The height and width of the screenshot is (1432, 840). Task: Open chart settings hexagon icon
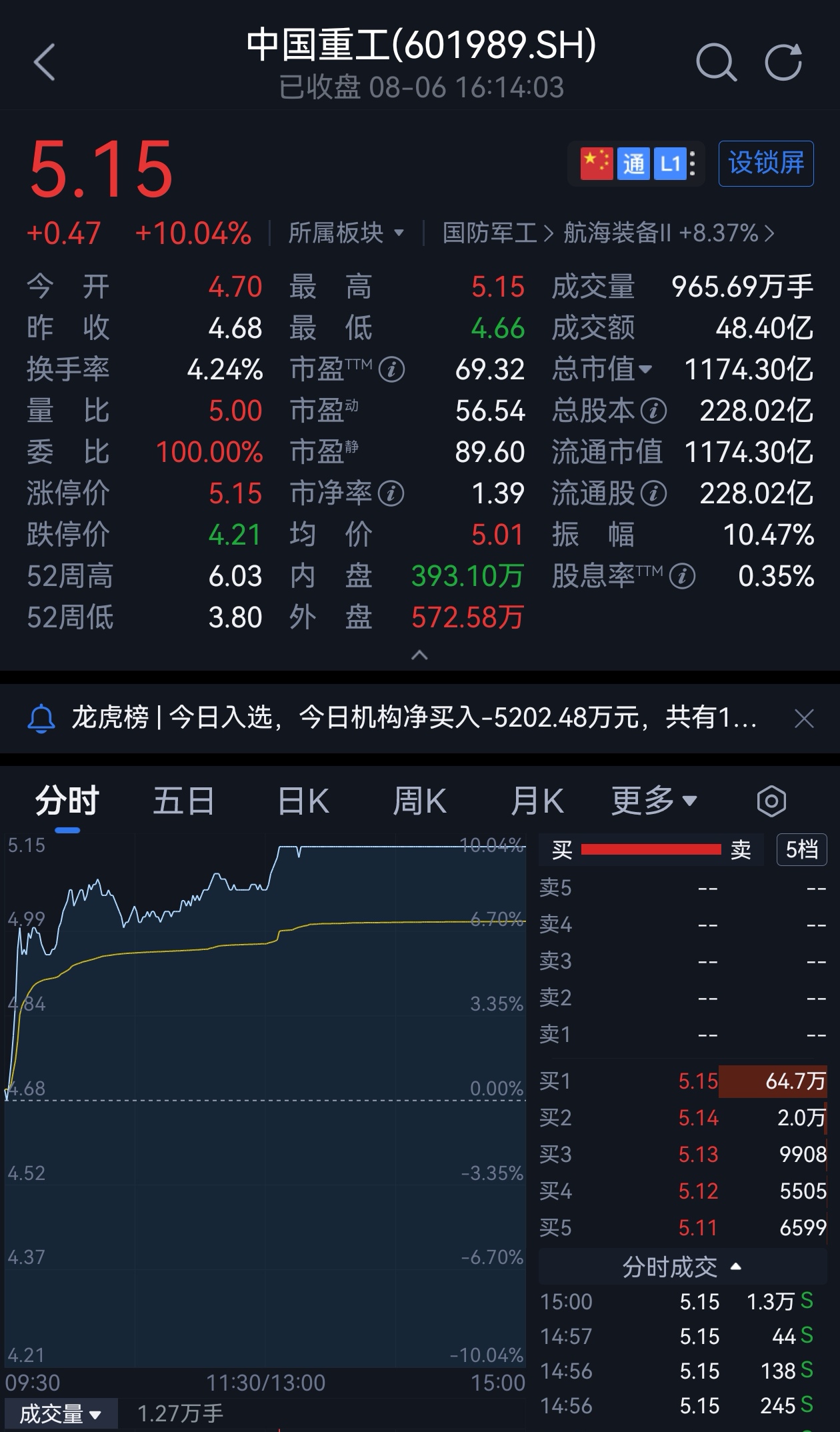[771, 801]
